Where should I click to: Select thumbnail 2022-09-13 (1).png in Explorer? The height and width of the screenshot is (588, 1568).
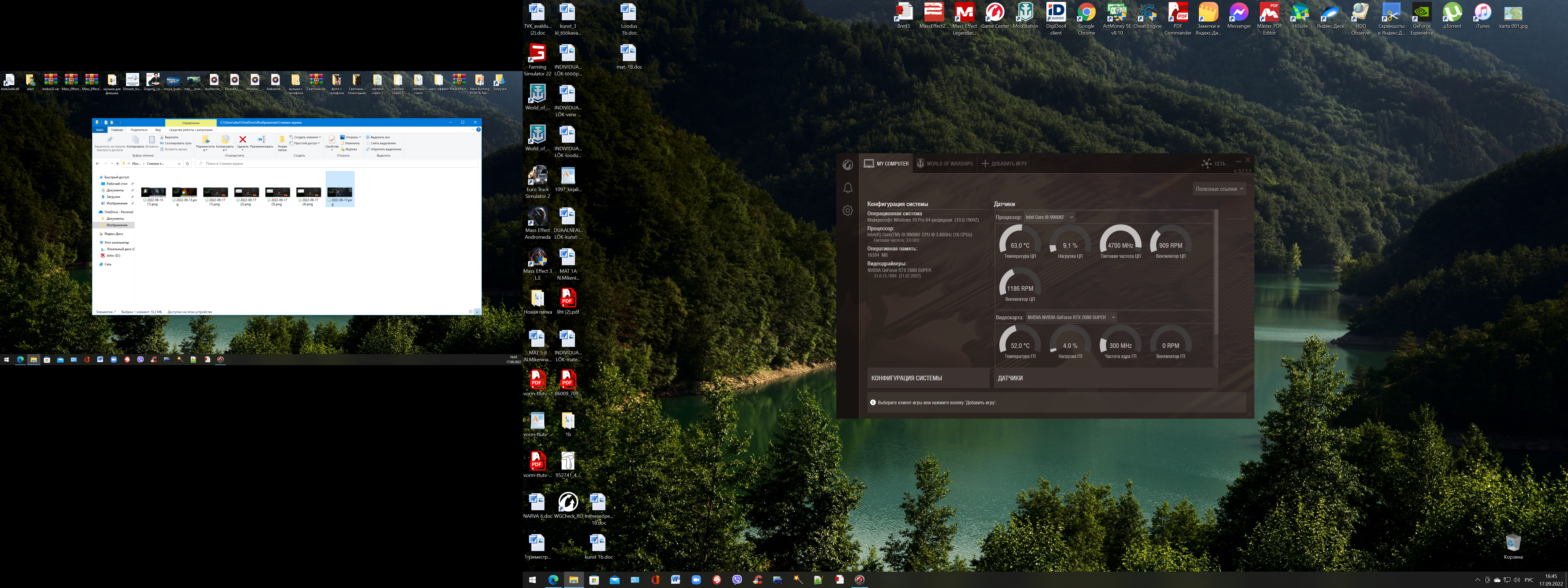153,197
